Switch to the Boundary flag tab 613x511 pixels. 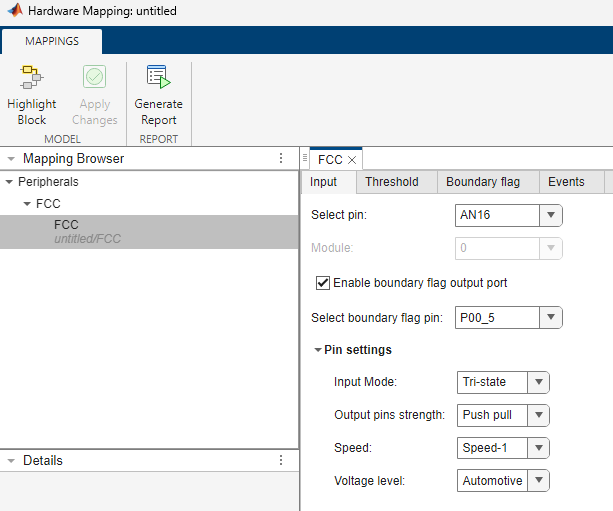pyautogui.click(x=482, y=182)
